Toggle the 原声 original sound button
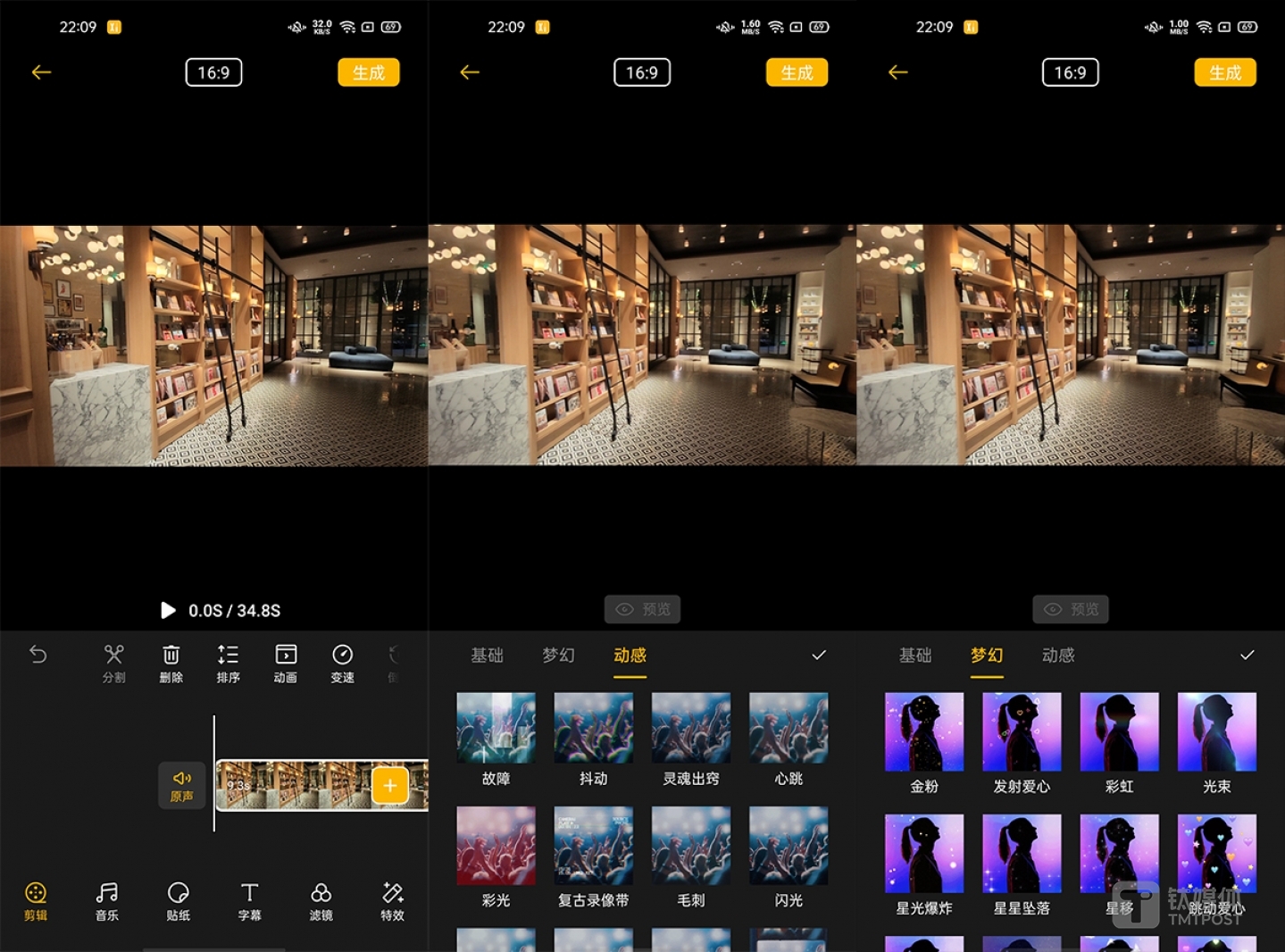Viewport: 1285px width, 952px height. [182, 786]
